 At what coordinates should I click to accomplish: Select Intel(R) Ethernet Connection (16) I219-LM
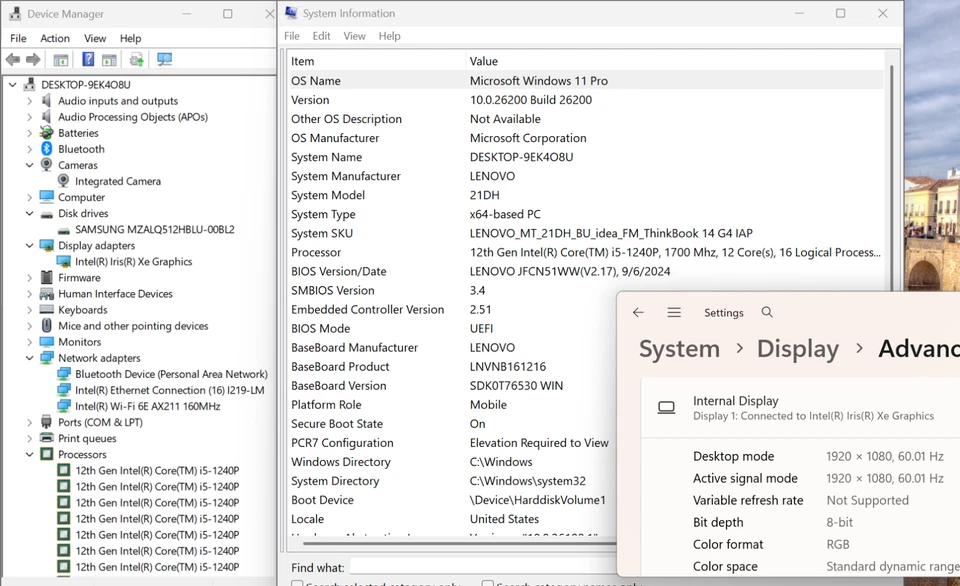coord(170,390)
